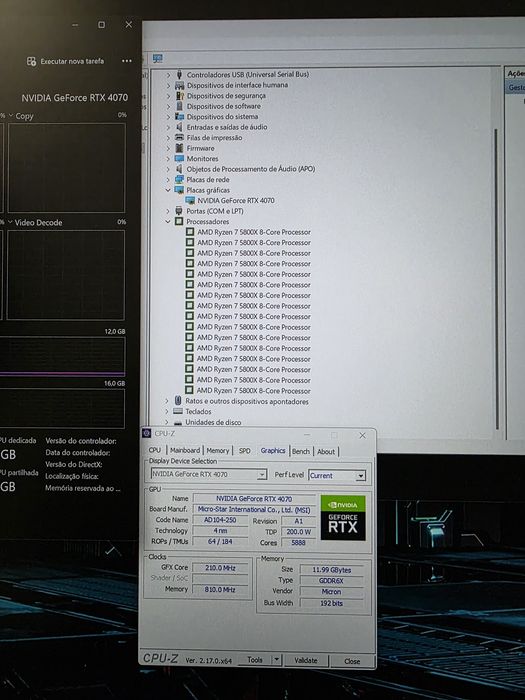This screenshot has height=700, width=525.
Task: Expand the Monitores category
Action: coord(168,158)
